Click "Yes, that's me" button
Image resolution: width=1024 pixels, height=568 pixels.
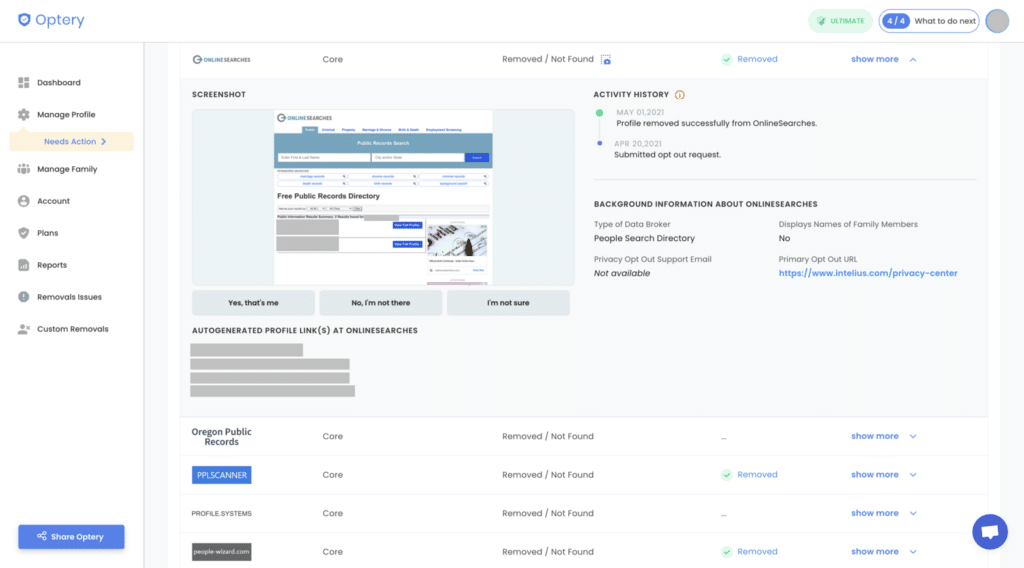coord(253,303)
